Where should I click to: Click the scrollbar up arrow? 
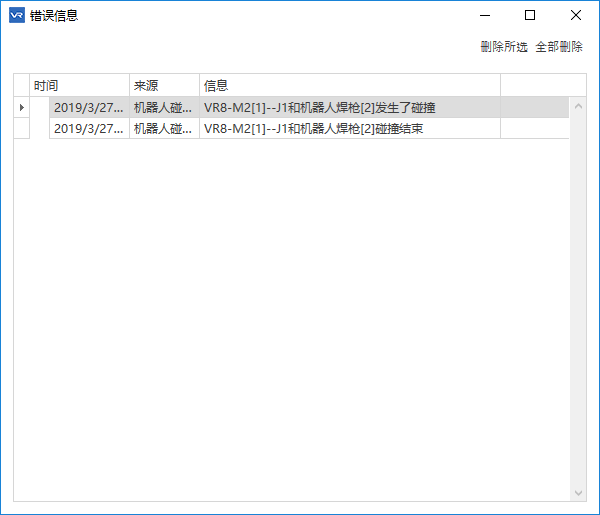coord(578,104)
